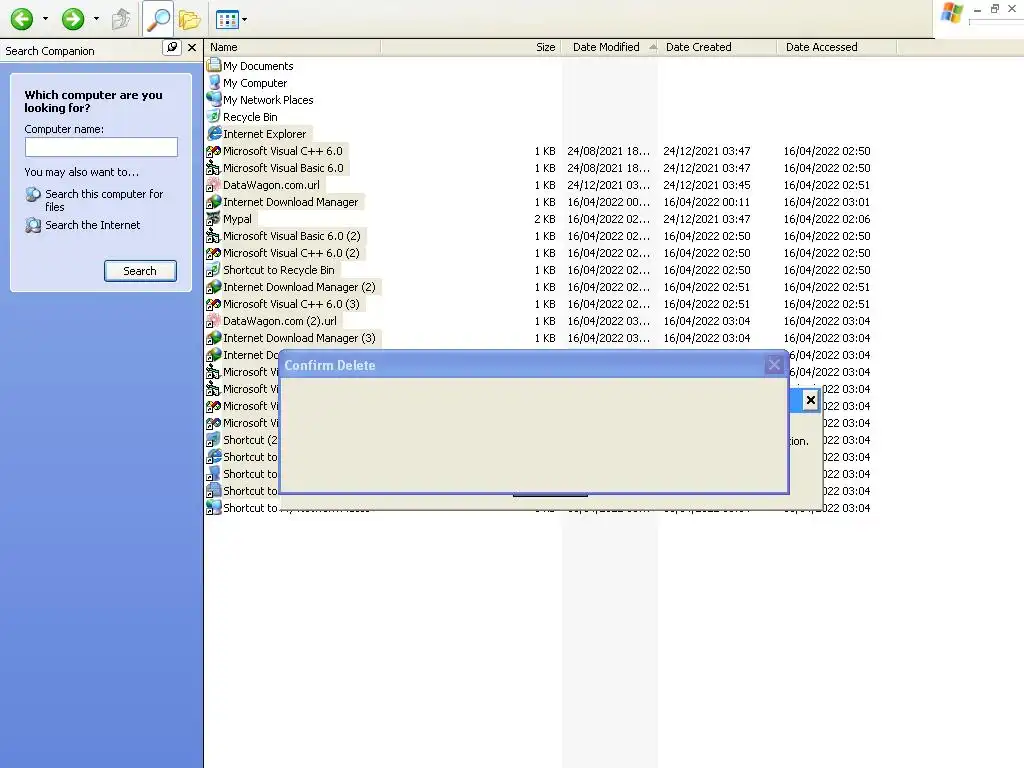The height and width of the screenshot is (768, 1024).
Task: Select the Mypal shortcut icon
Action: (214, 219)
